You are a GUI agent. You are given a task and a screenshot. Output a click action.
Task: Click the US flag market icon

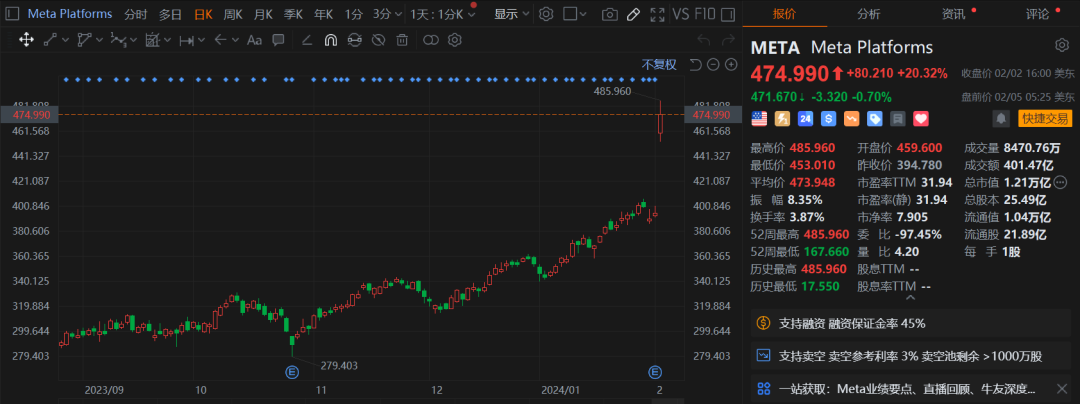[x=758, y=118]
